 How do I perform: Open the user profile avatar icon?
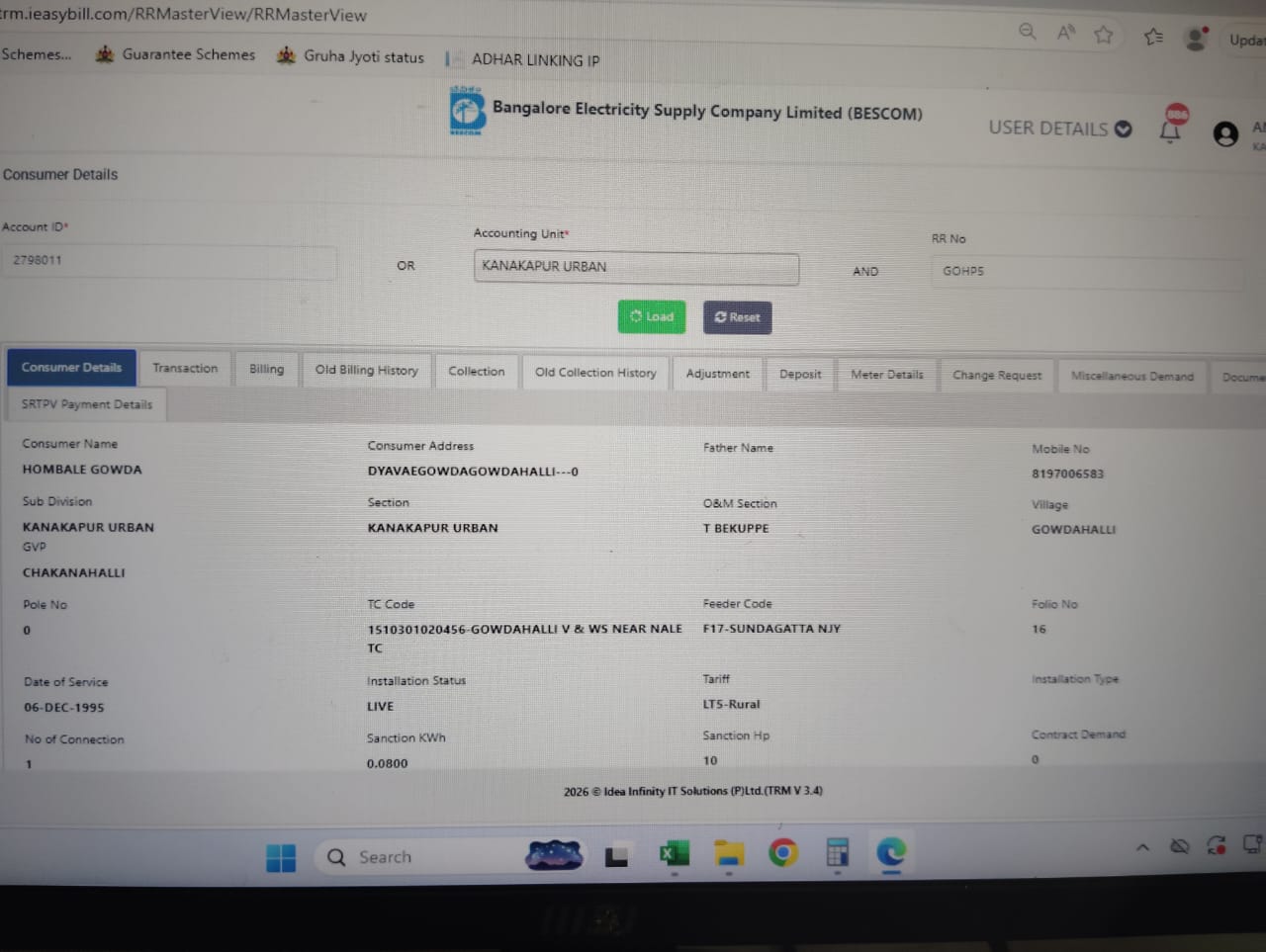[1225, 134]
